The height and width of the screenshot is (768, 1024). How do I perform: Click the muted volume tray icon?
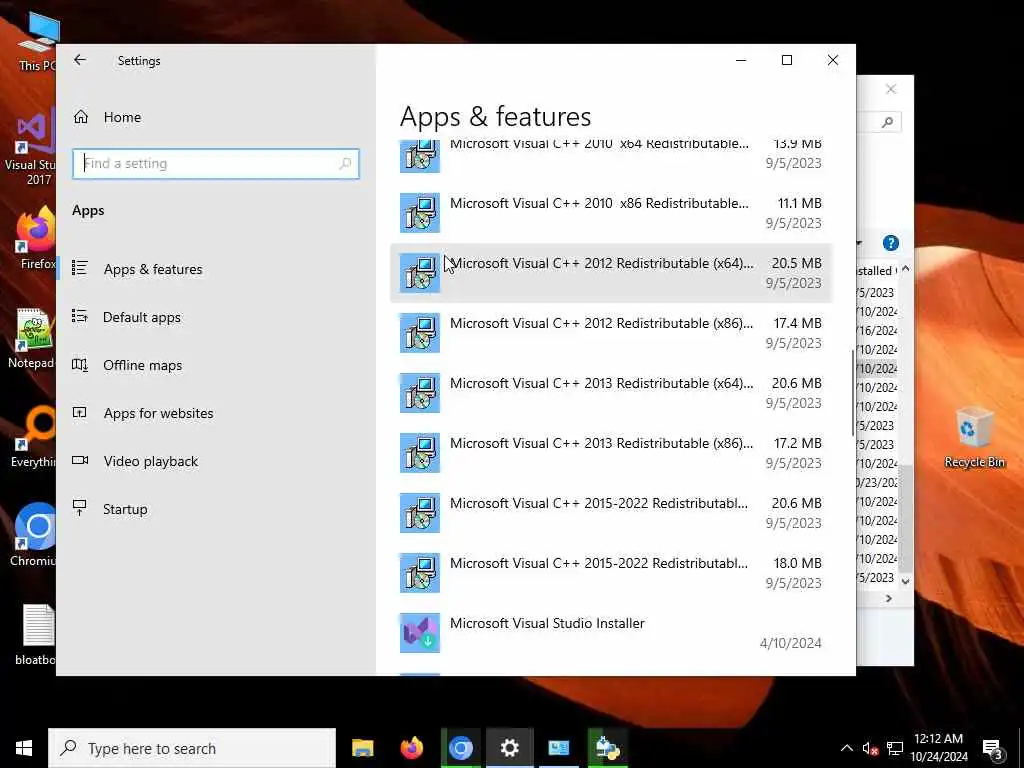tap(870, 748)
